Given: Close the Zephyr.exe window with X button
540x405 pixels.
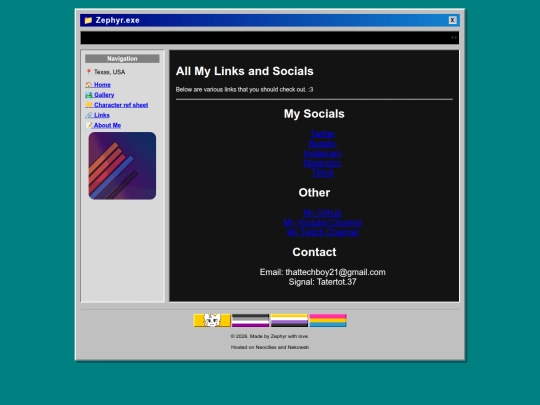Looking at the screenshot, I should point(452,20).
